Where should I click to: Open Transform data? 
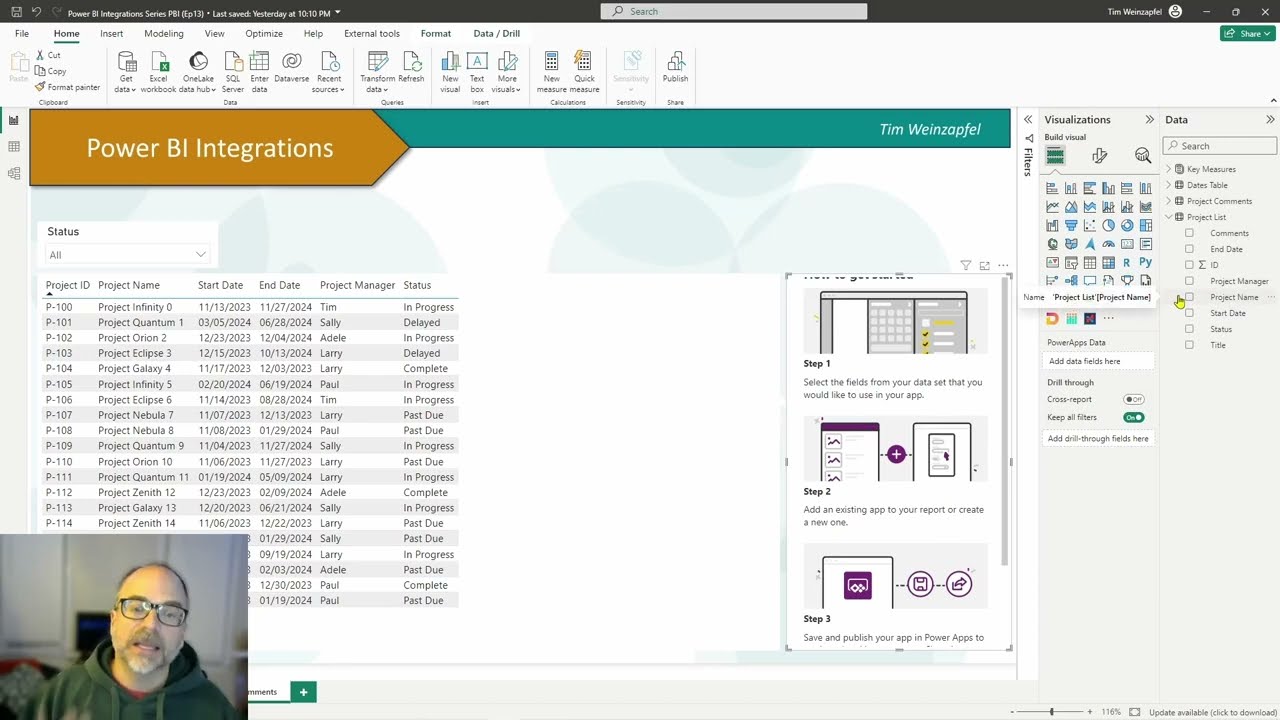pos(377,71)
